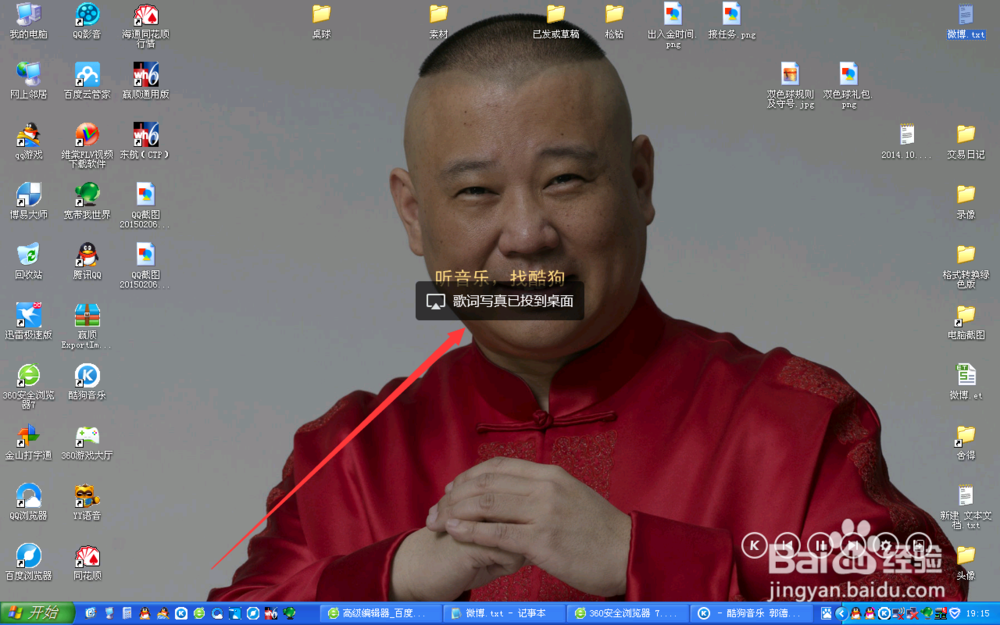This screenshot has height=625, width=1000.
Task: Skip to the next track
Action: point(852,546)
